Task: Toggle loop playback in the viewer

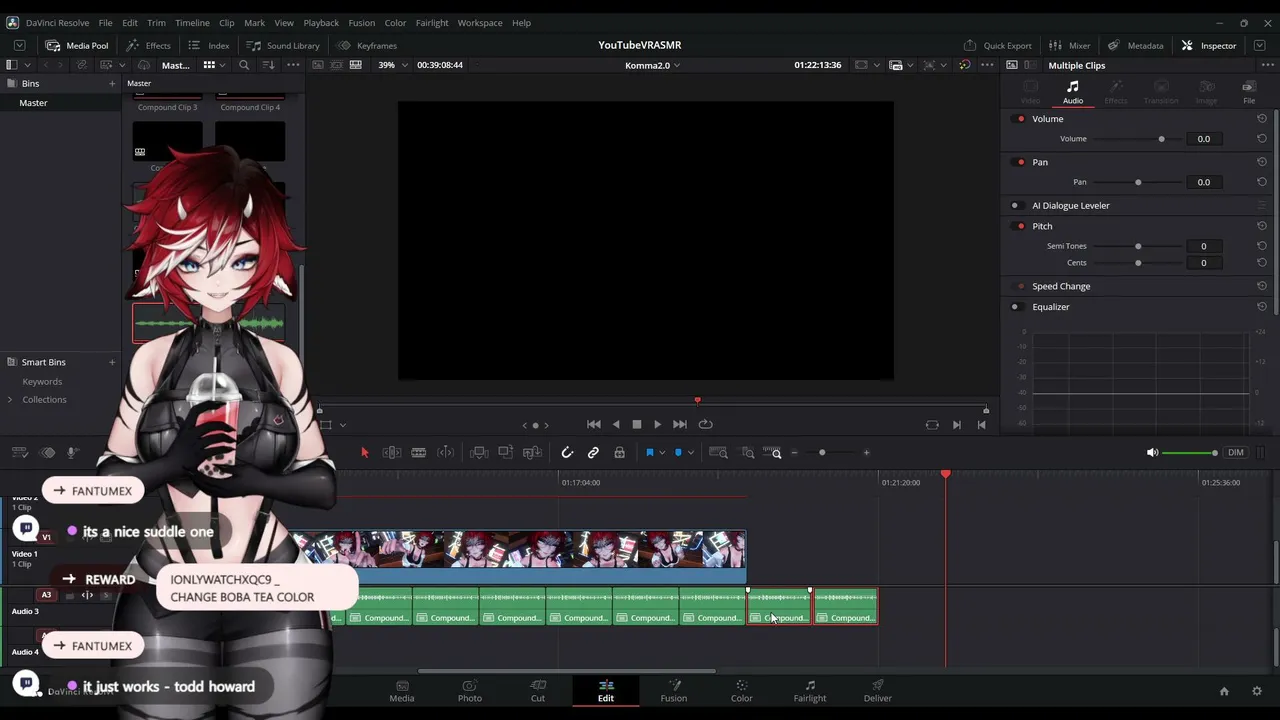Action: (x=705, y=425)
